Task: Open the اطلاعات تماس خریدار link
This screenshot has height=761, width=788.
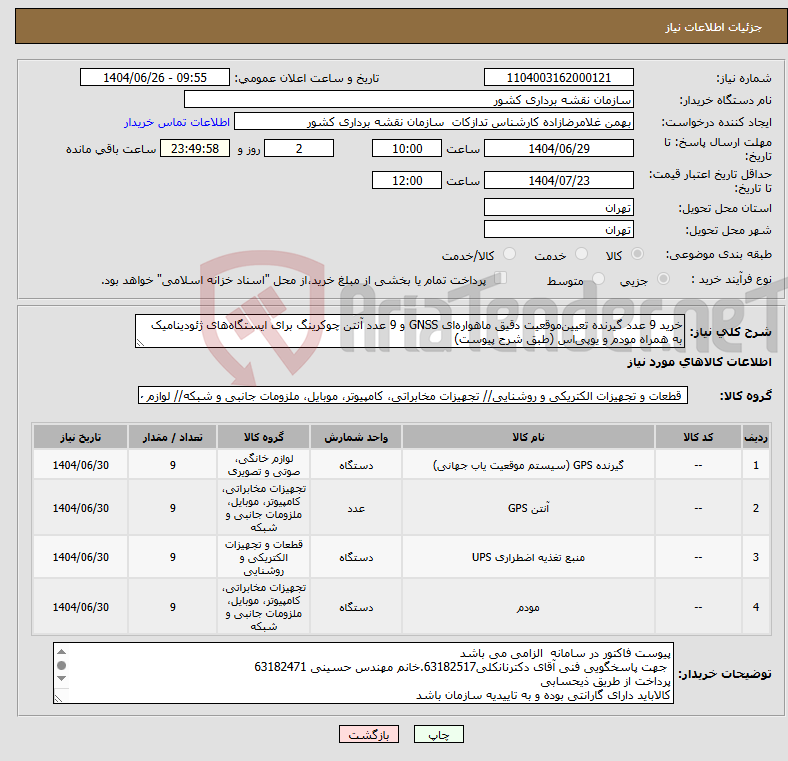Action: 177,122
